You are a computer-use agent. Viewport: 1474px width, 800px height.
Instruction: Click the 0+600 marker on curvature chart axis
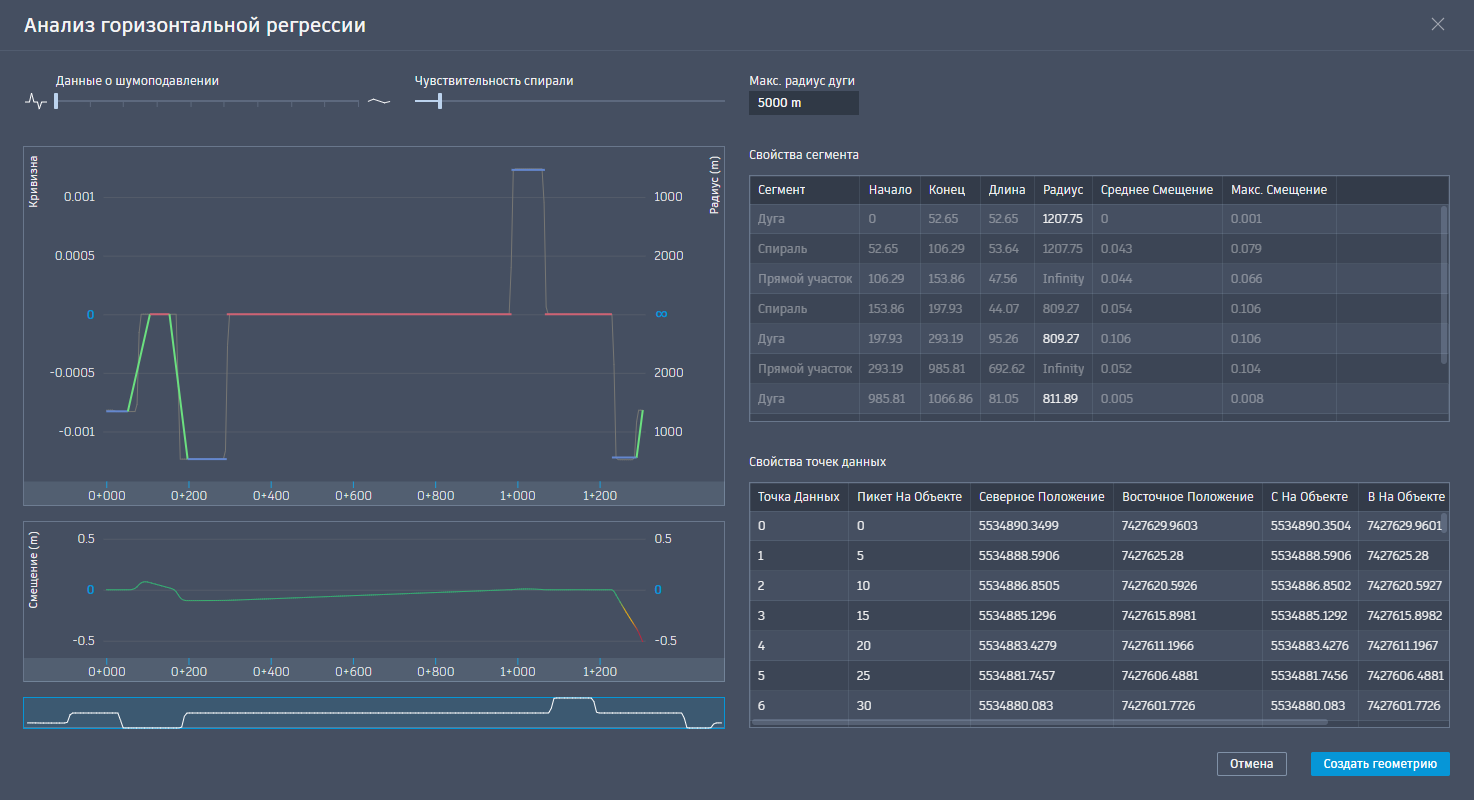pyautogui.click(x=352, y=495)
